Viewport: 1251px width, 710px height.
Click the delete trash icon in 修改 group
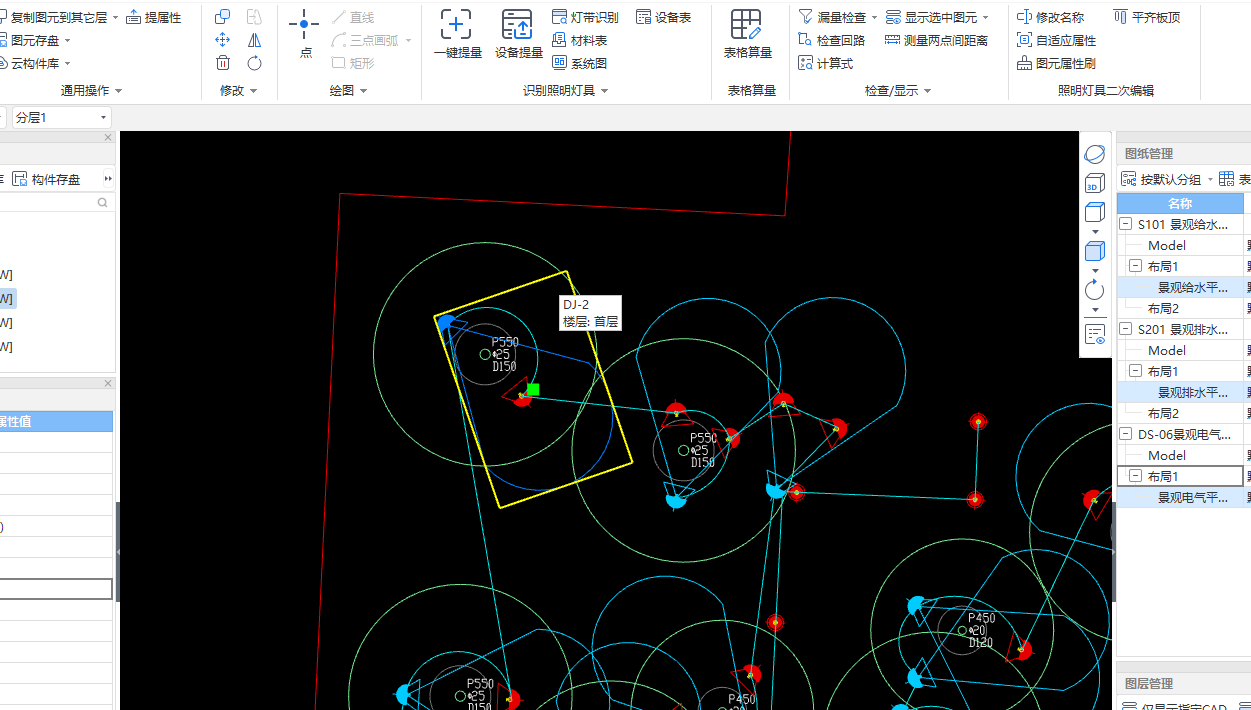[223, 63]
